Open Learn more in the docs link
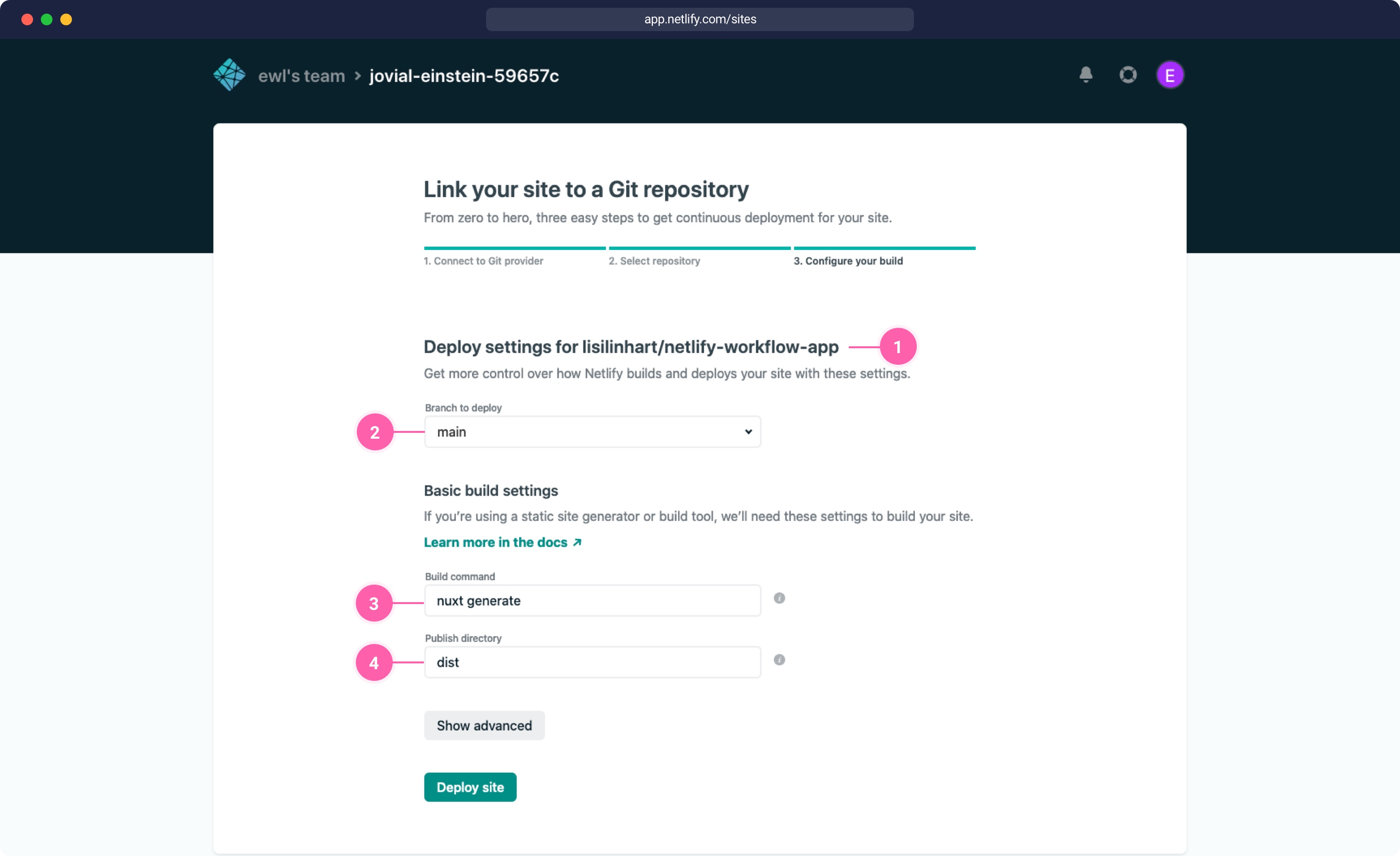1400x856 pixels. click(x=503, y=542)
